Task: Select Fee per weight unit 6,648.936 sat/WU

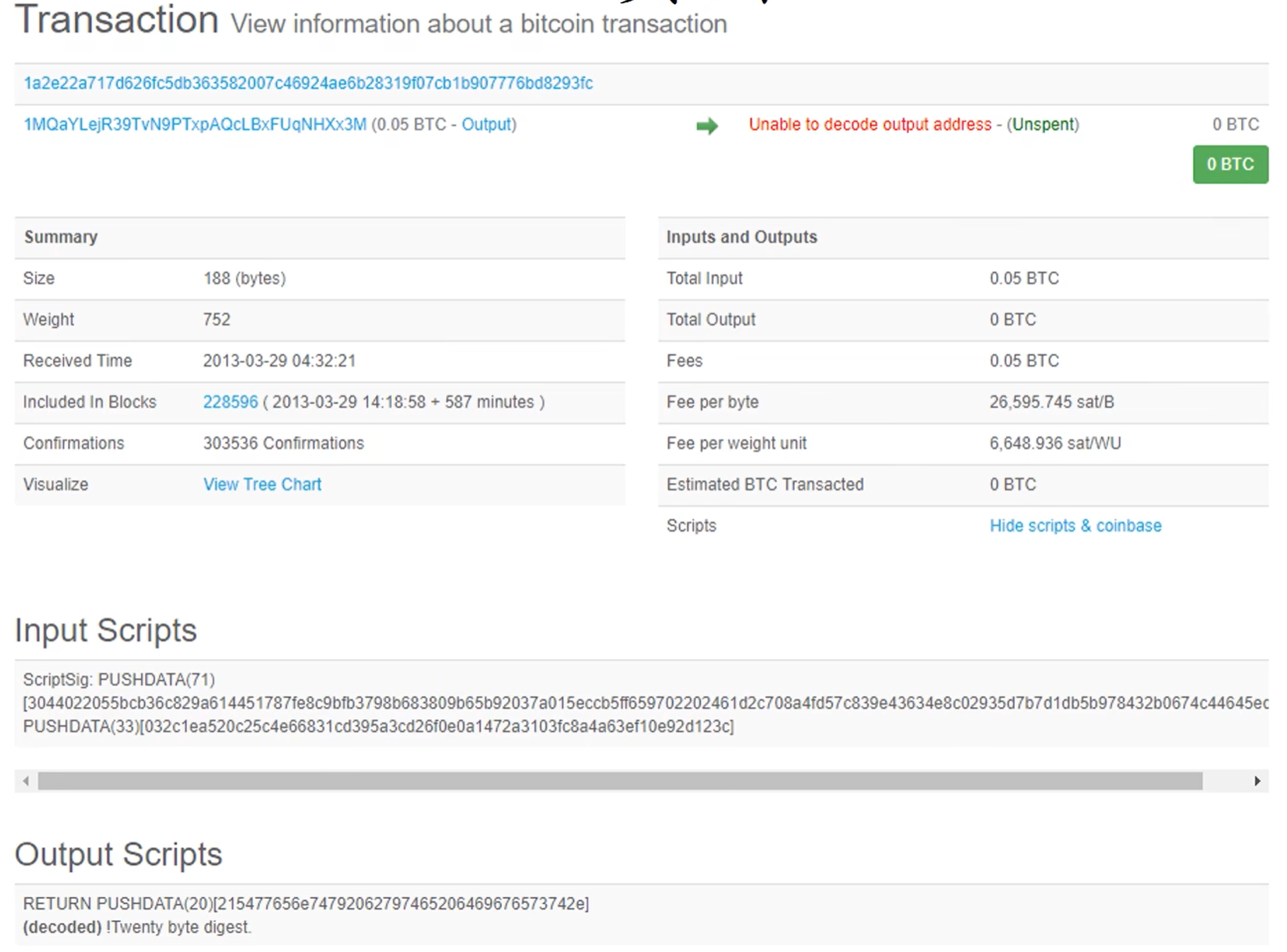Action: point(1056,443)
